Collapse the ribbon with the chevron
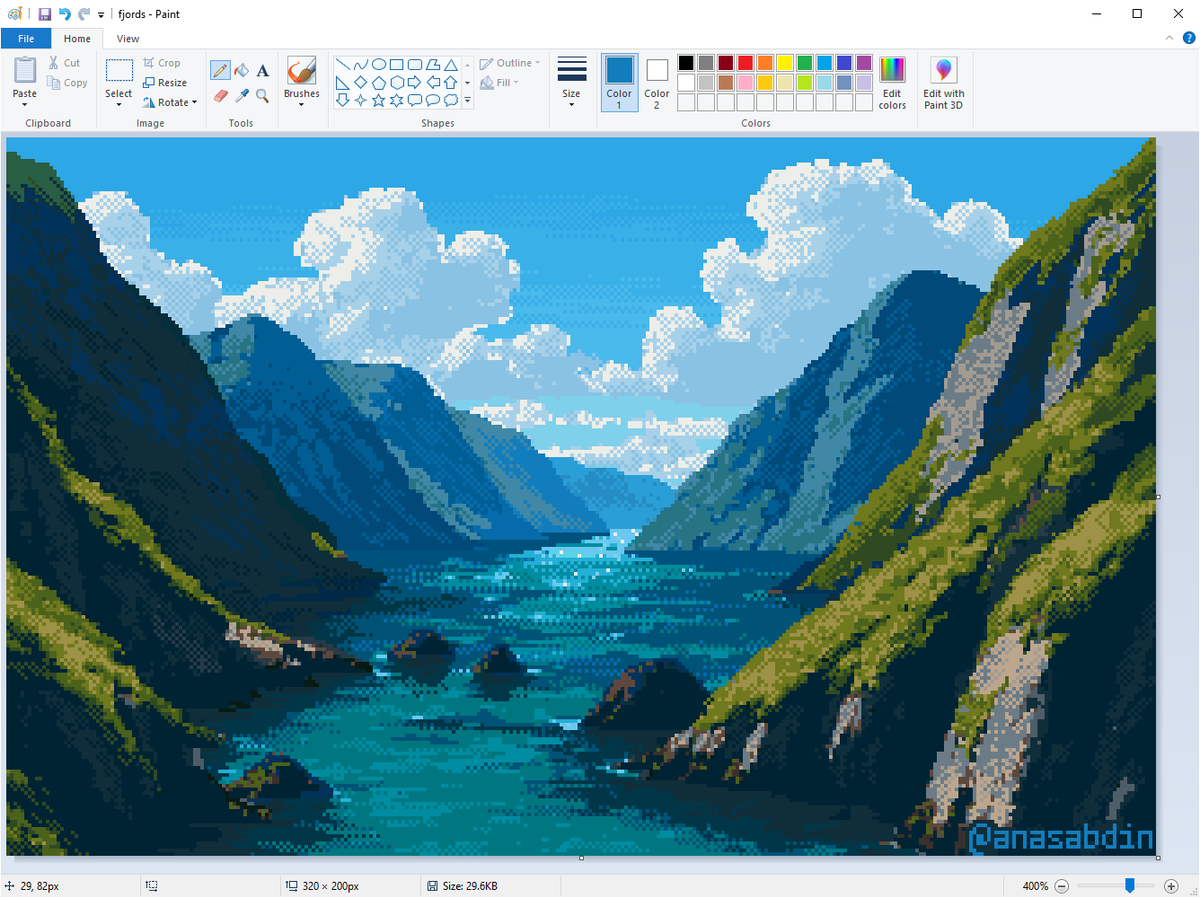Image resolution: width=1200 pixels, height=898 pixels. 1171,38
